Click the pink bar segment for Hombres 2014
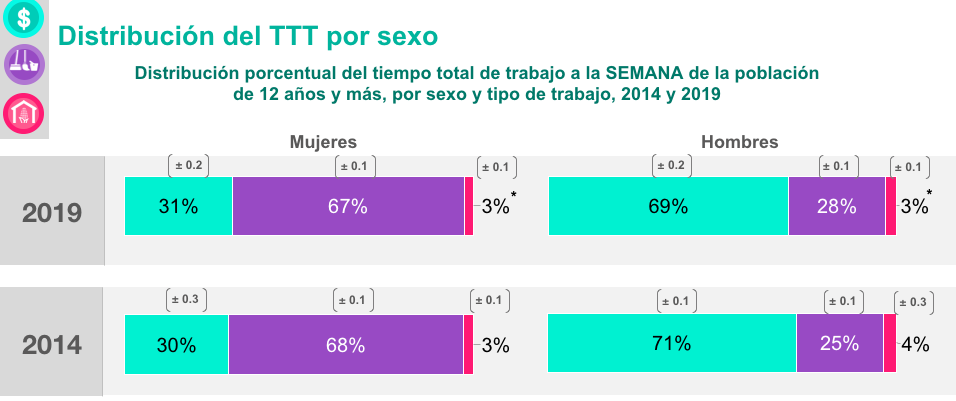The height and width of the screenshot is (401, 956). [x=890, y=344]
